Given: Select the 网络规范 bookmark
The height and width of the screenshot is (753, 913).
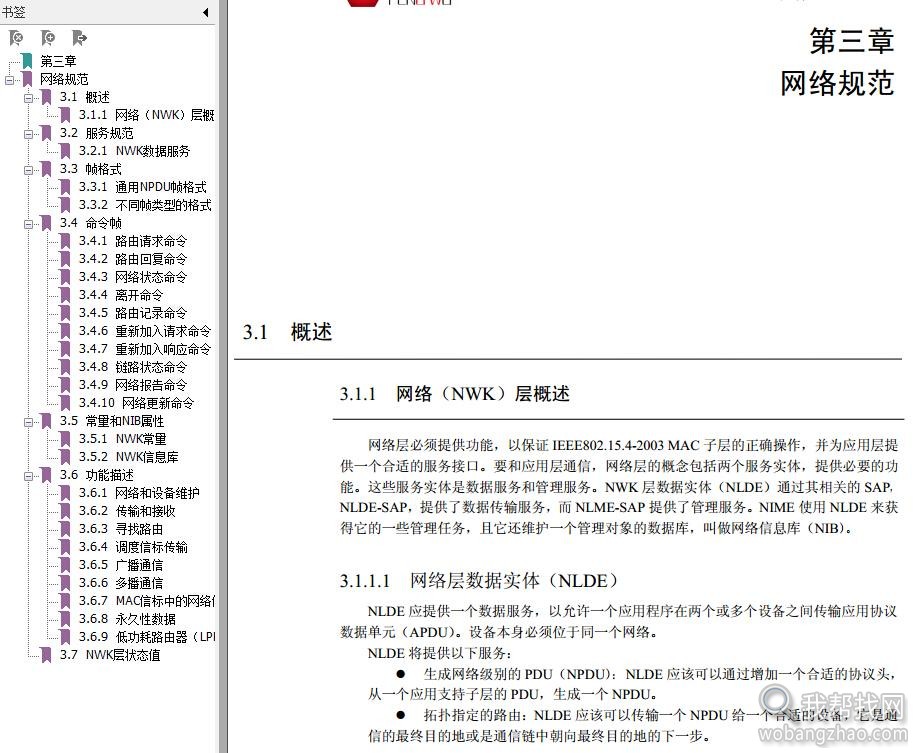Looking at the screenshot, I should [x=64, y=79].
